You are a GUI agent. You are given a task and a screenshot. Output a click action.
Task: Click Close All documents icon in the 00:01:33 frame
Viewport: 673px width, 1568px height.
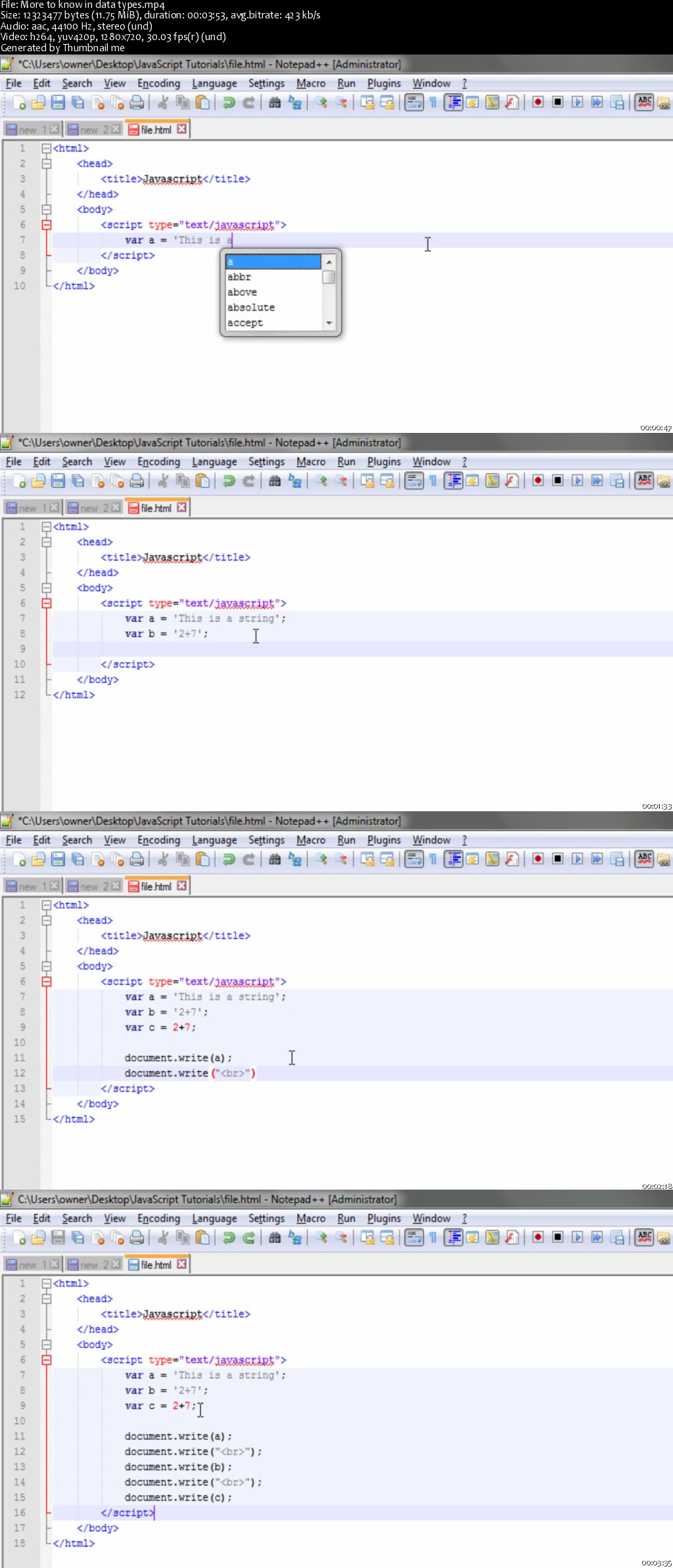(x=118, y=481)
